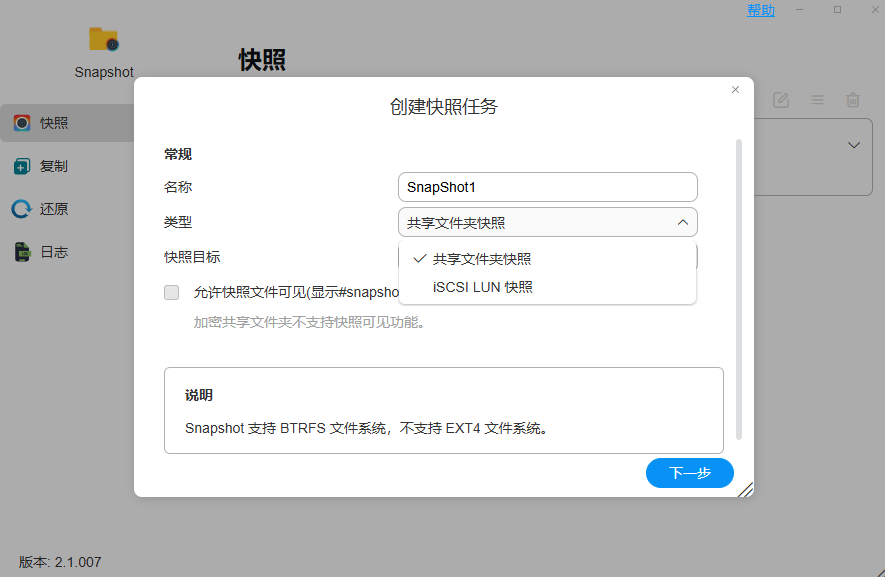Focus the 名称 field containing SnapShot1
This screenshot has width=885, height=577.
pyautogui.click(x=547, y=187)
